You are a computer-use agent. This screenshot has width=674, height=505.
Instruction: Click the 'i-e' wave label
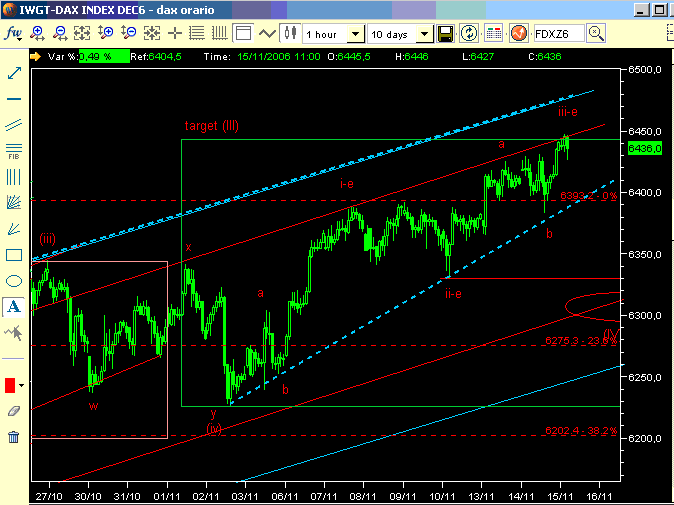click(x=347, y=184)
